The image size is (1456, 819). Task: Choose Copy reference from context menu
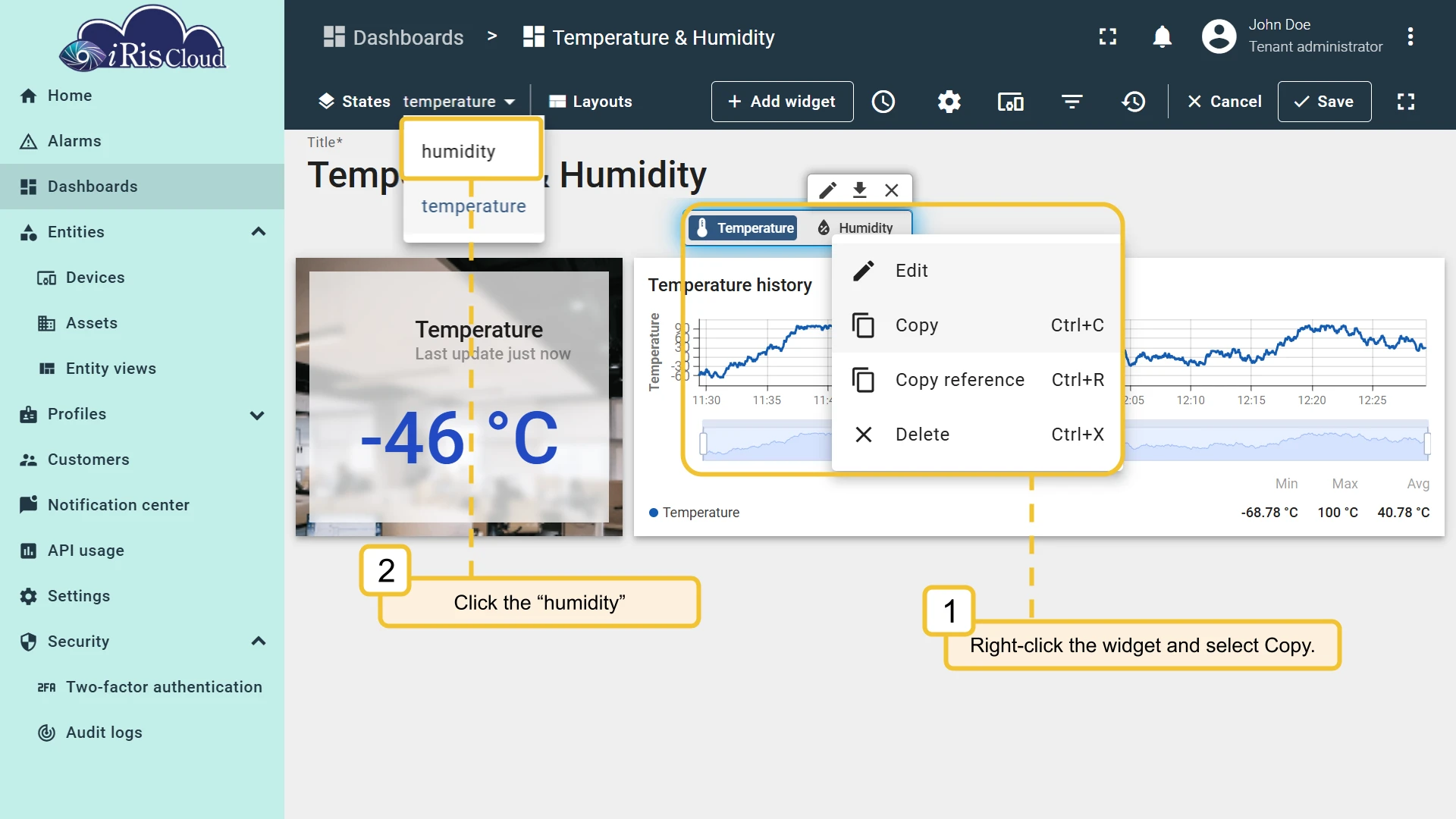[977, 380]
